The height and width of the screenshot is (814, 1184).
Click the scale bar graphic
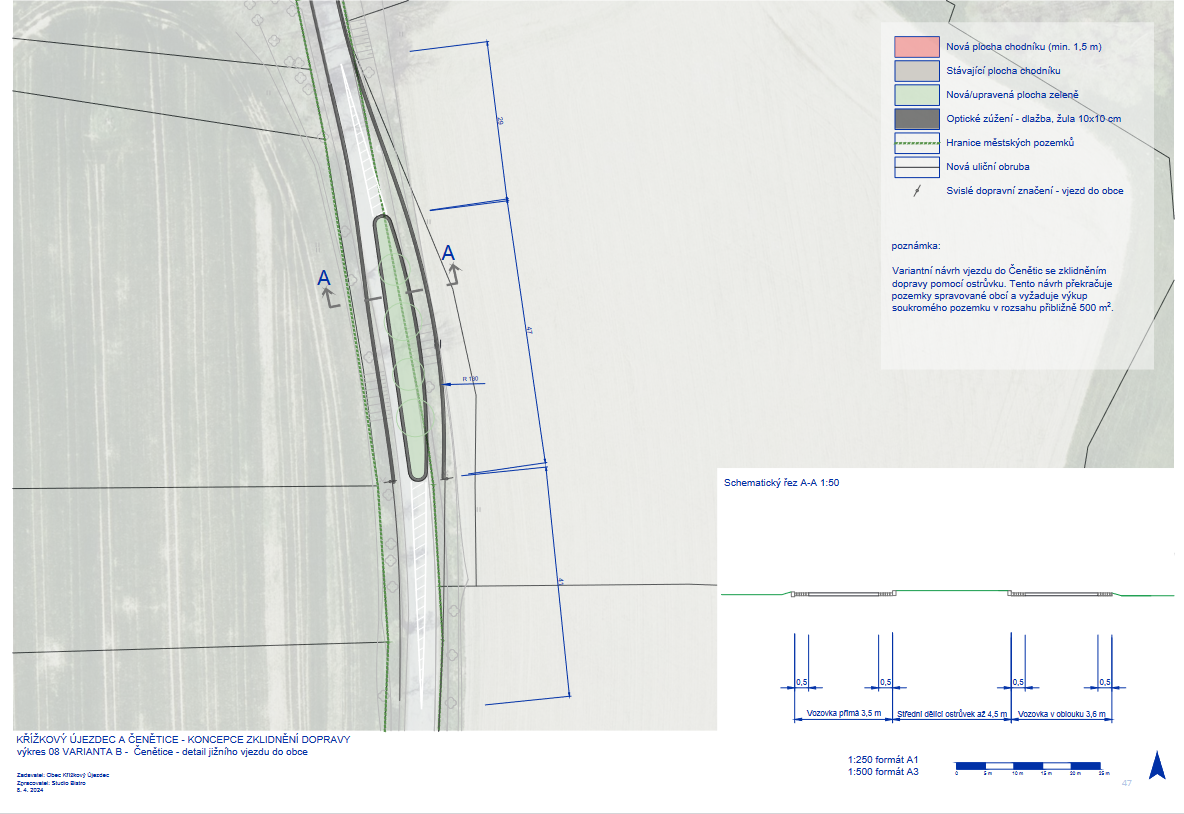pos(1029,765)
